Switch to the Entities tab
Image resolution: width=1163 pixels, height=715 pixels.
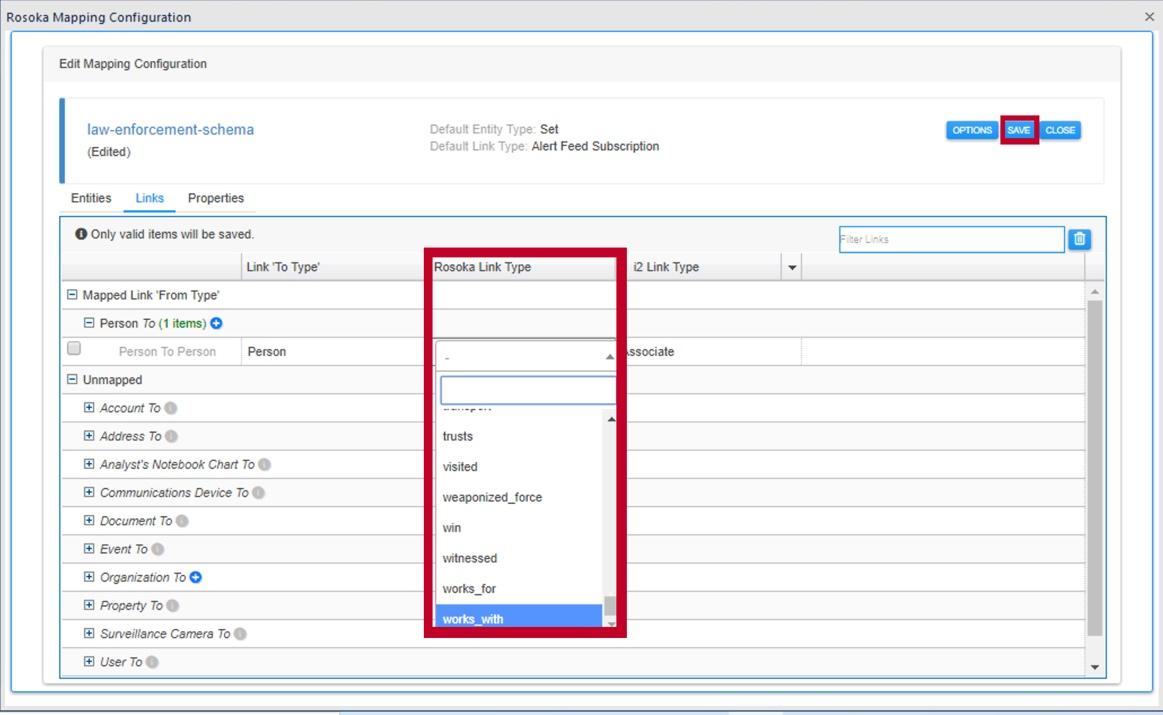90,198
